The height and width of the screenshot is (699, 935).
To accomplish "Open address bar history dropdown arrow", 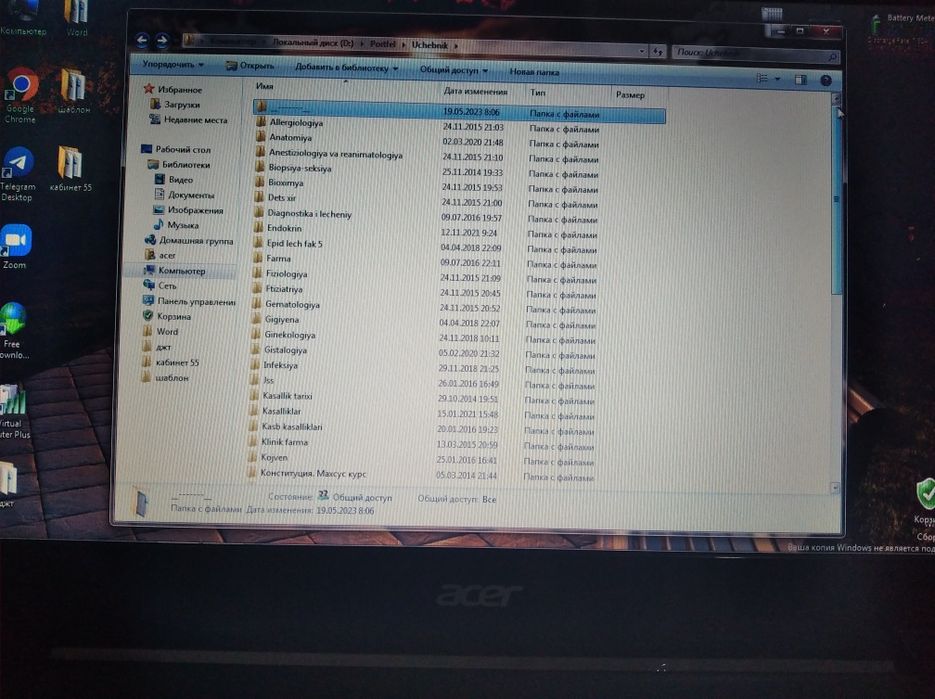I will click(642, 51).
